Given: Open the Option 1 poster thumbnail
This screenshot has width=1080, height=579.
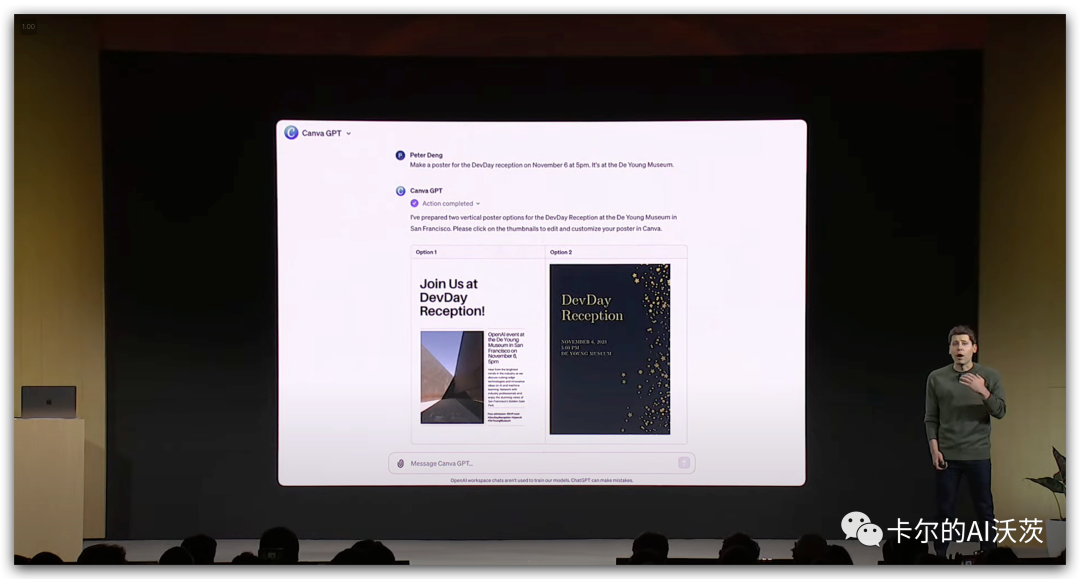Looking at the screenshot, I should pos(473,350).
